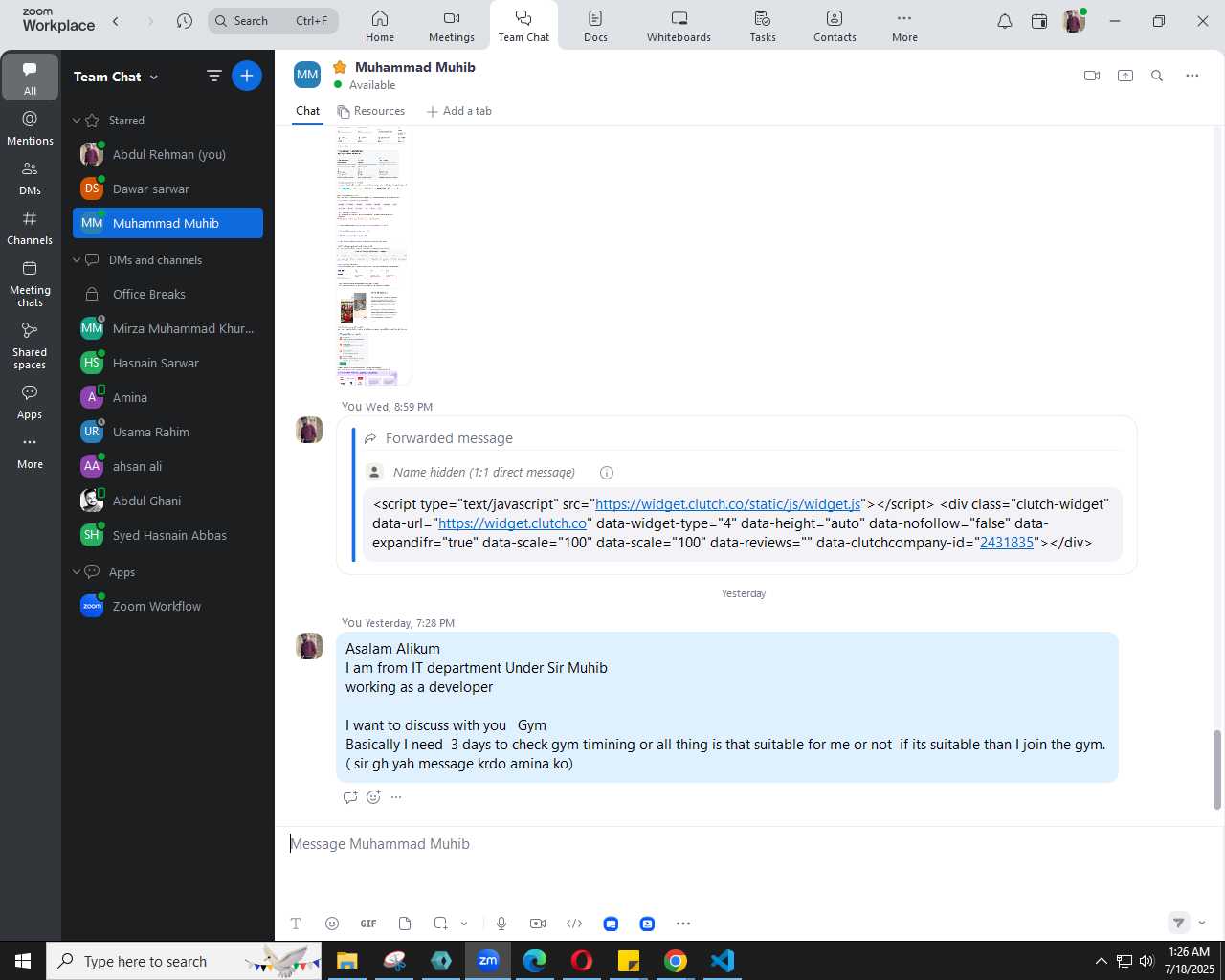1225x980 pixels.
Task: Click the screen share icon in chat header
Action: pyautogui.click(x=1125, y=76)
